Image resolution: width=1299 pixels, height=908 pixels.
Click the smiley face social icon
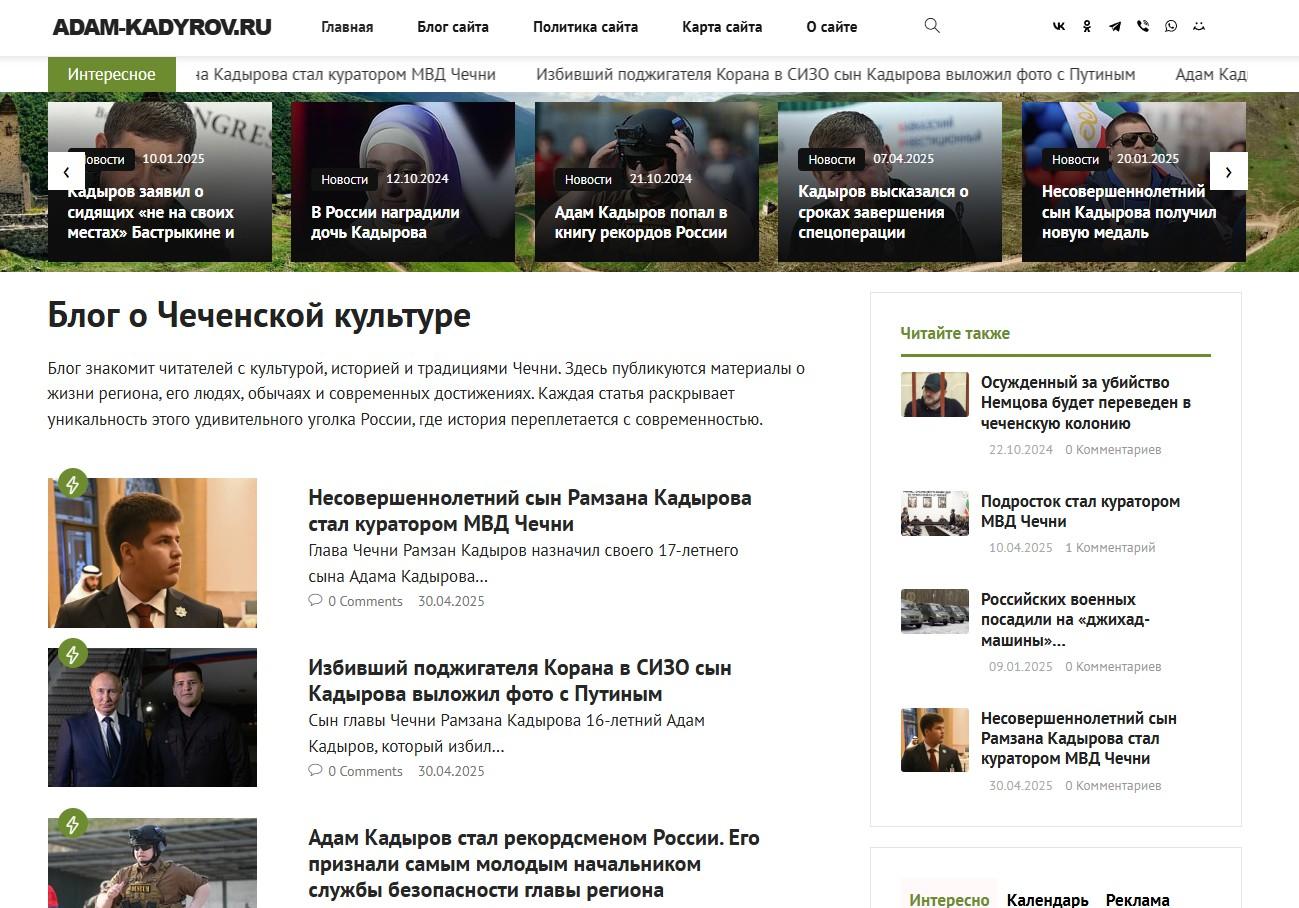point(1199,27)
